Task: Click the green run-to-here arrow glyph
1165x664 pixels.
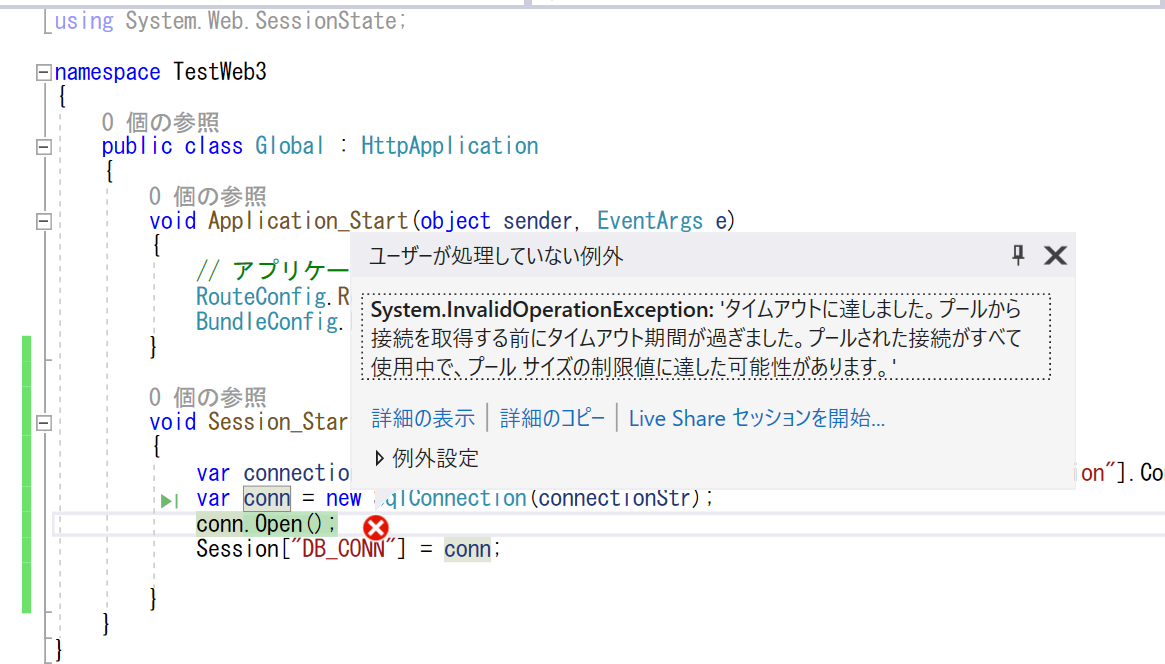Action: click(x=169, y=501)
